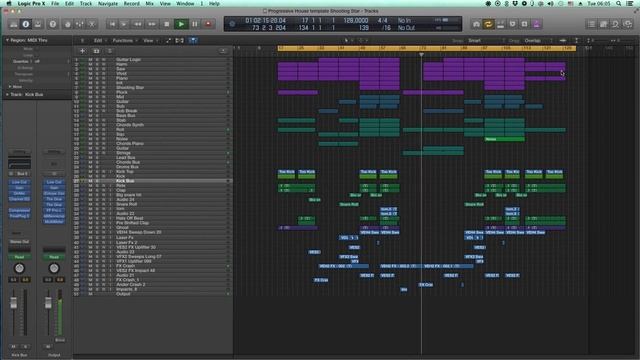Viewport: 640px width, 360px height.
Task: Click the Stereo Out output slot
Action: point(19,242)
